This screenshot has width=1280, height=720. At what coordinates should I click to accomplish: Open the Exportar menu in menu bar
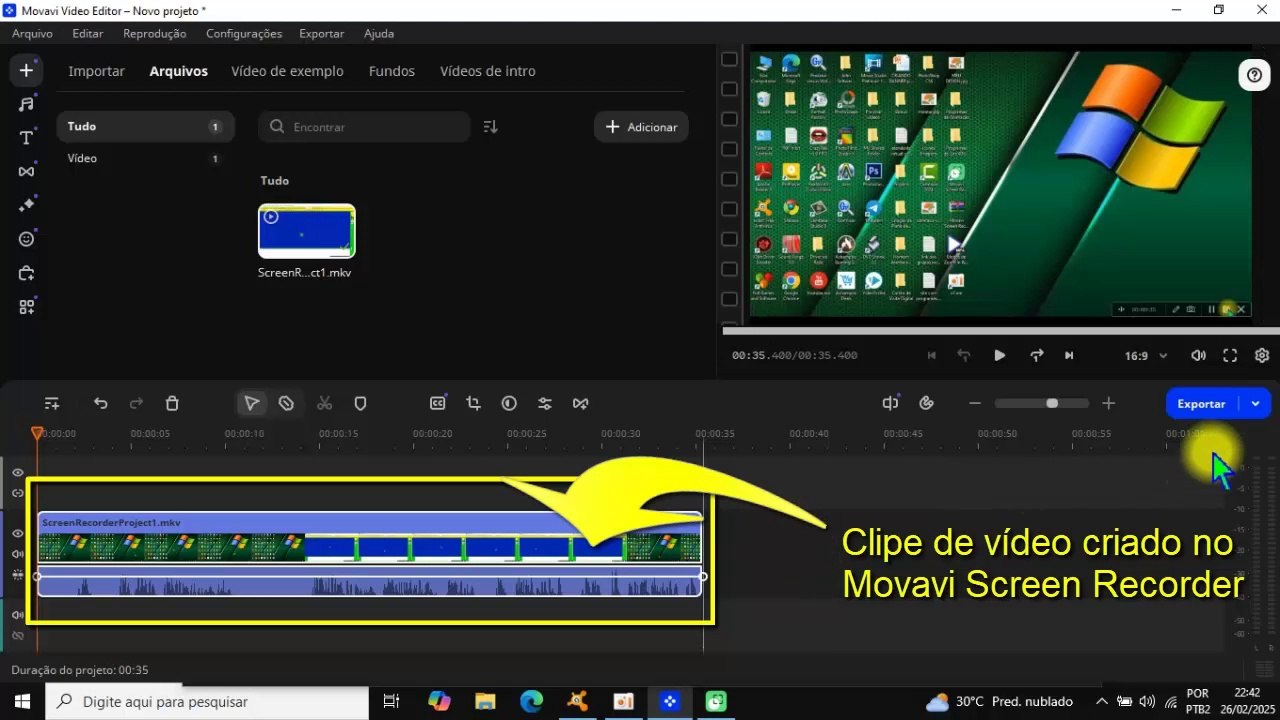[322, 33]
